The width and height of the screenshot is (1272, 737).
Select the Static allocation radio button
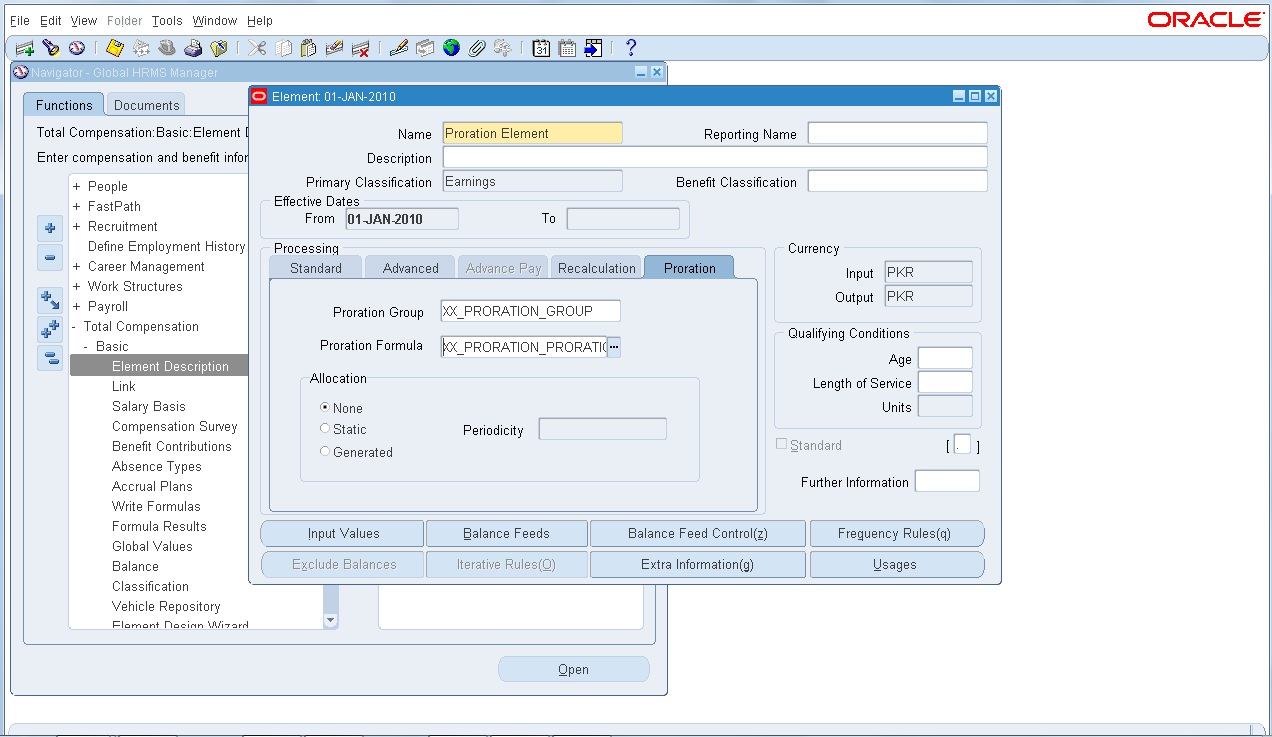(324, 428)
